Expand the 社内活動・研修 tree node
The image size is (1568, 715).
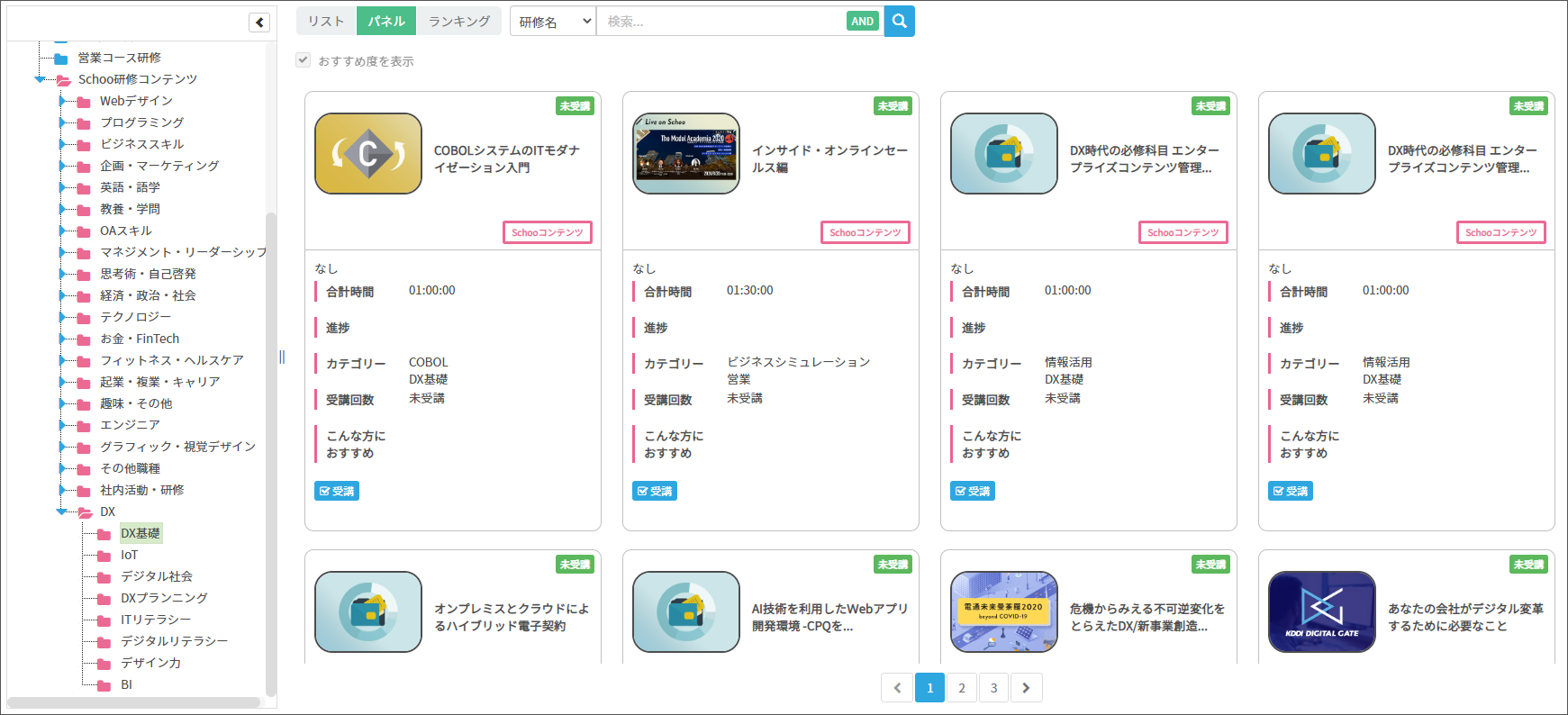coord(62,490)
